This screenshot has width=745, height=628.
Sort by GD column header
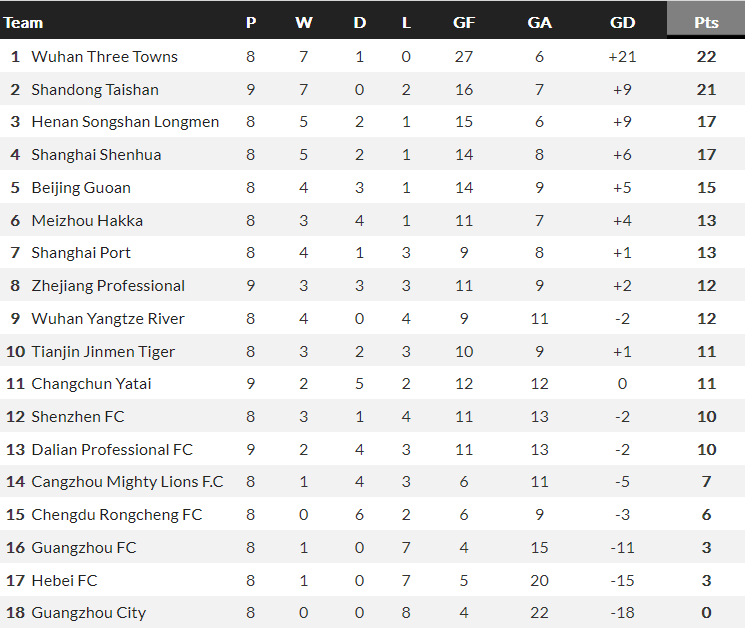[622, 22]
